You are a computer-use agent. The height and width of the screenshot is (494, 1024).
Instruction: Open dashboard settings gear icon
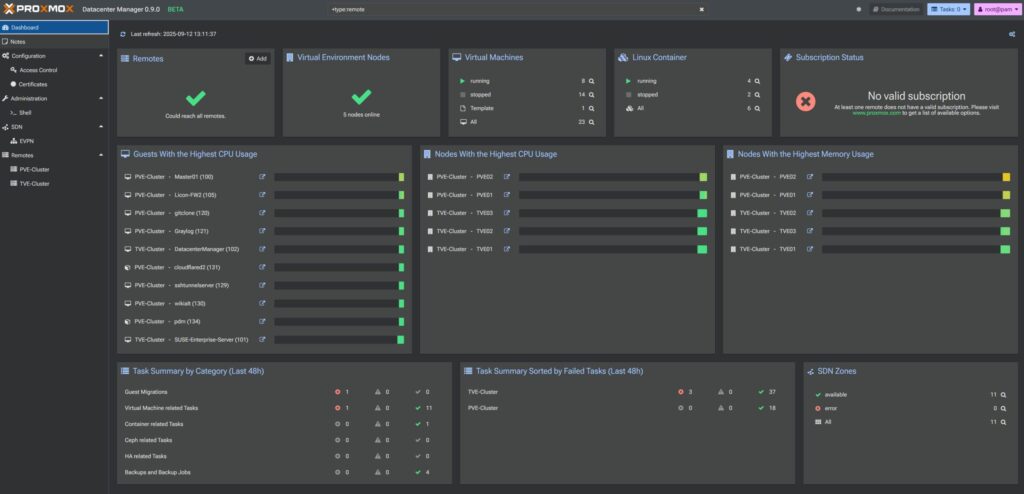[1012, 34]
